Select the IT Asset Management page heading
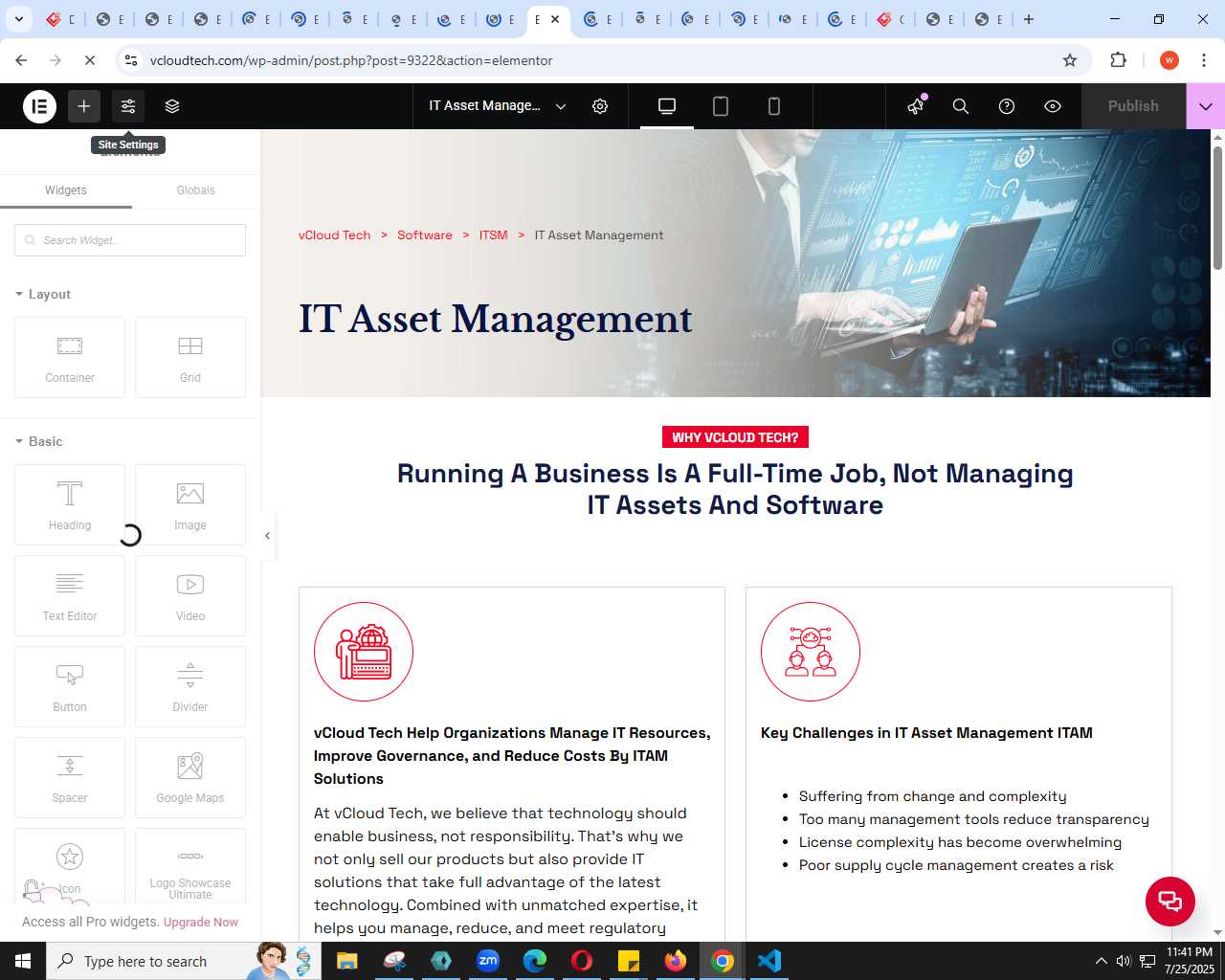 (496, 319)
